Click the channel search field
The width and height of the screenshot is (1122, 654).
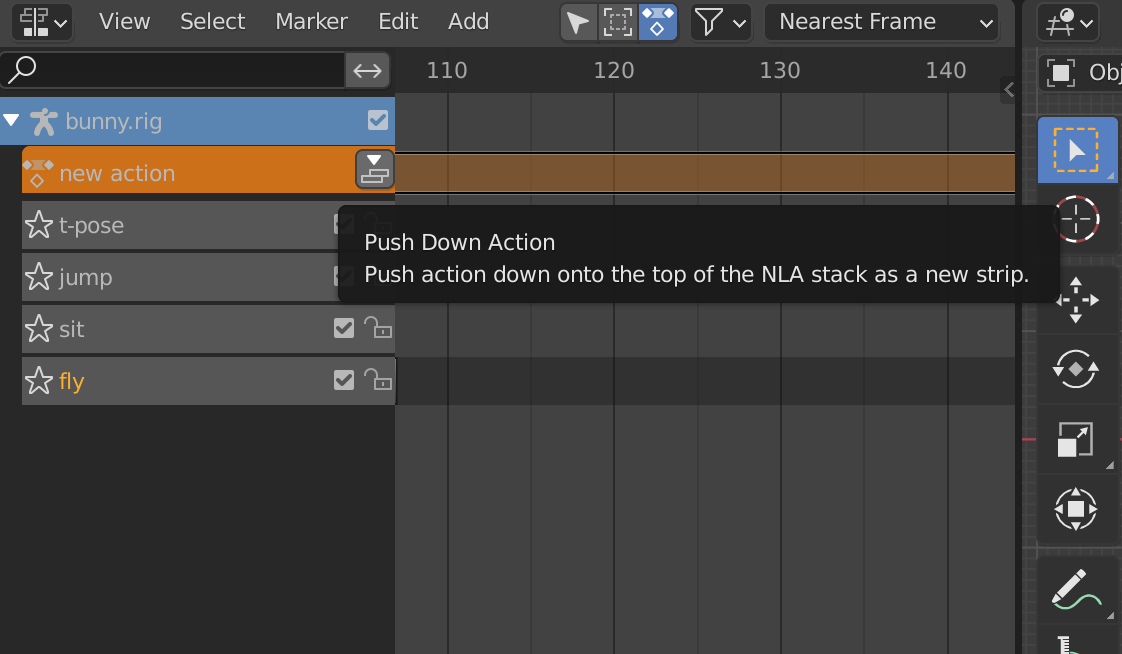click(x=170, y=71)
